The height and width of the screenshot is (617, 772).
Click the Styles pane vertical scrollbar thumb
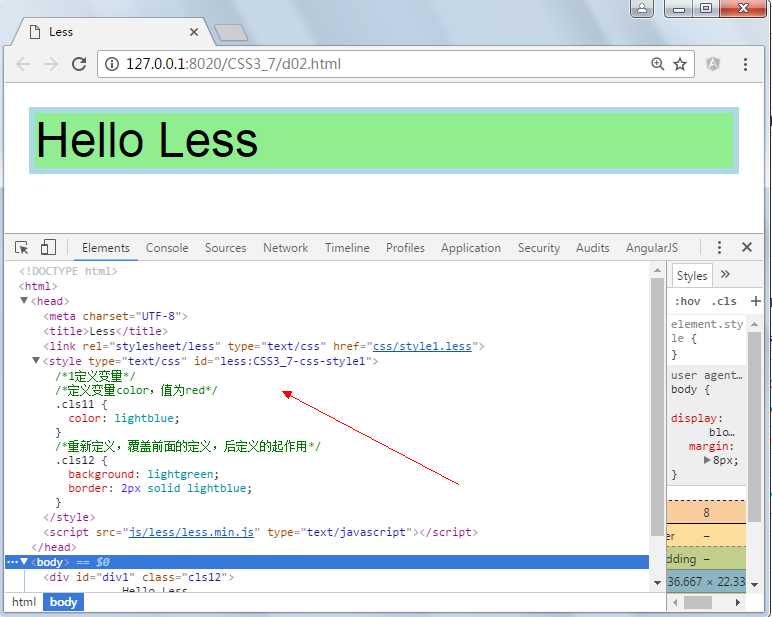(x=754, y=426)
